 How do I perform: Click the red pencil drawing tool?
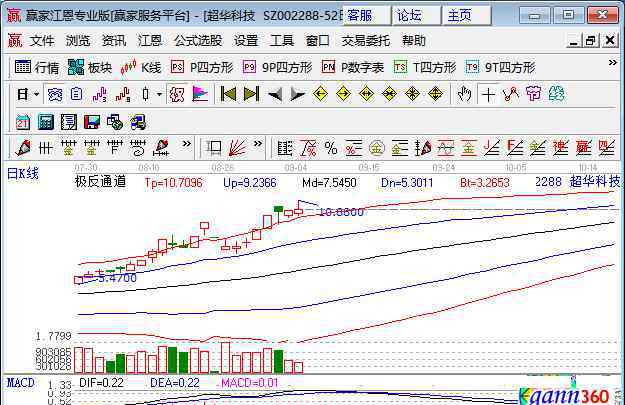(23, 149)
